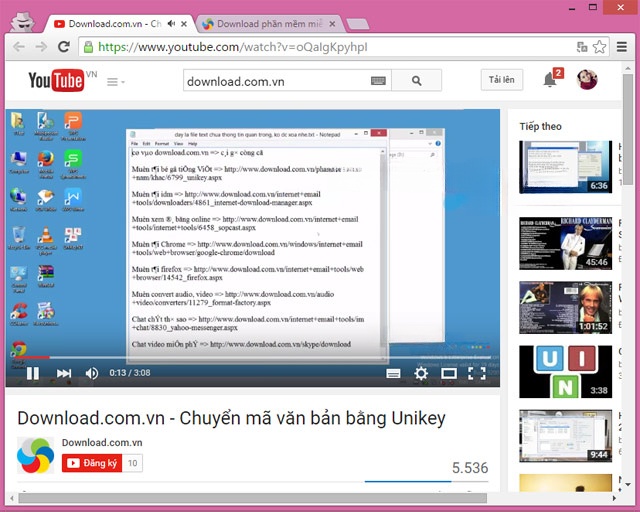
Task: Mute the tab using the speaker icon
Action: tap(171, 24)
